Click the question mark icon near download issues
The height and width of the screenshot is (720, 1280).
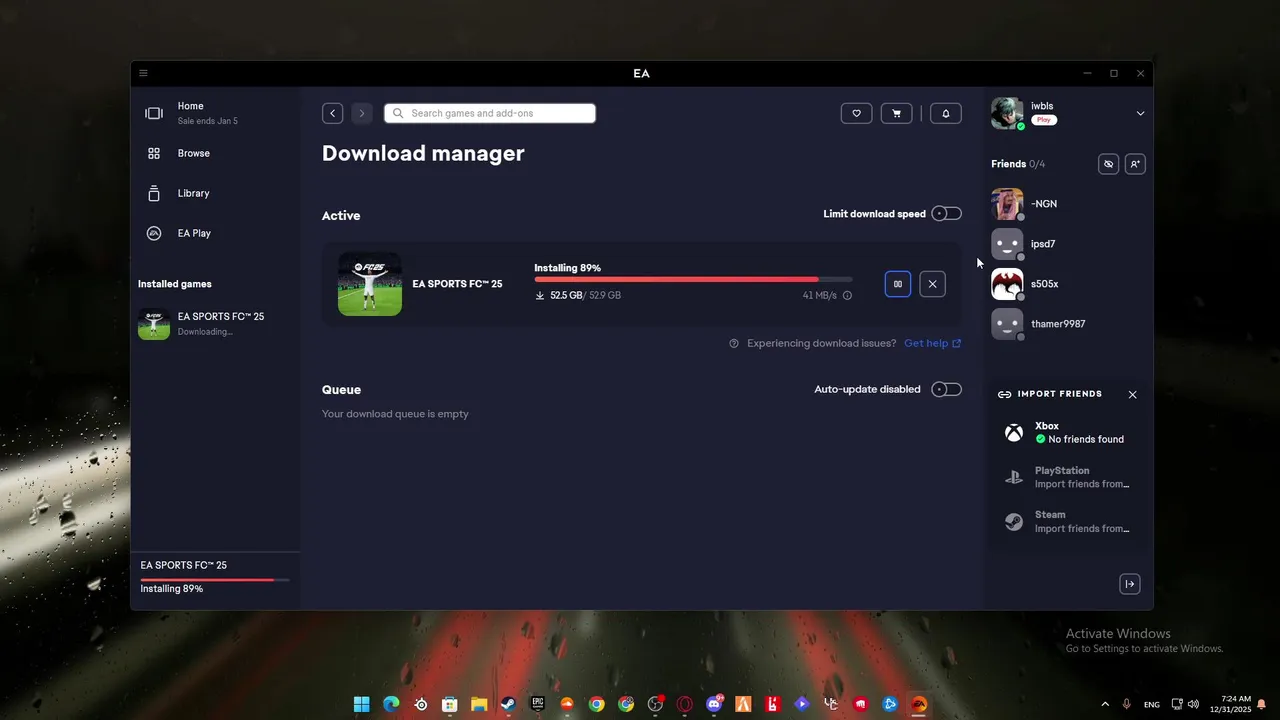coord(734,343)
